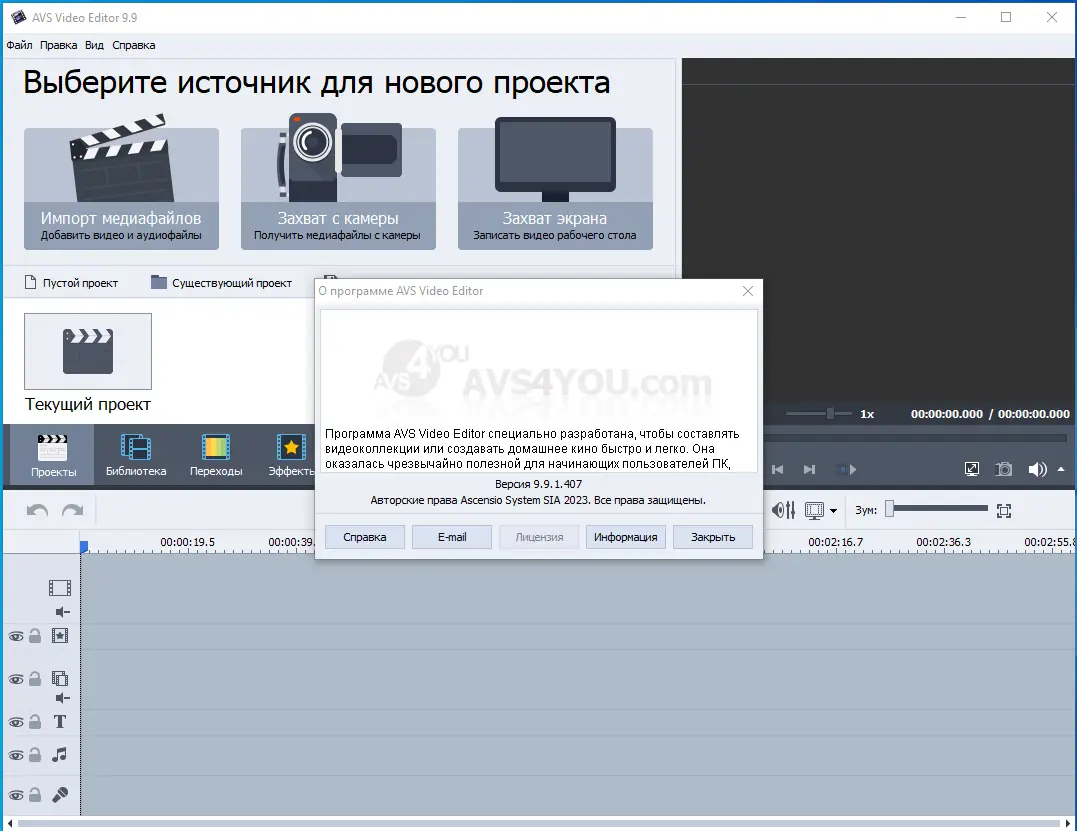The image size is (1077, 831).
Task: Click the fit-timeline zoom icon next to Зум
Action: tap(1004, 510)
